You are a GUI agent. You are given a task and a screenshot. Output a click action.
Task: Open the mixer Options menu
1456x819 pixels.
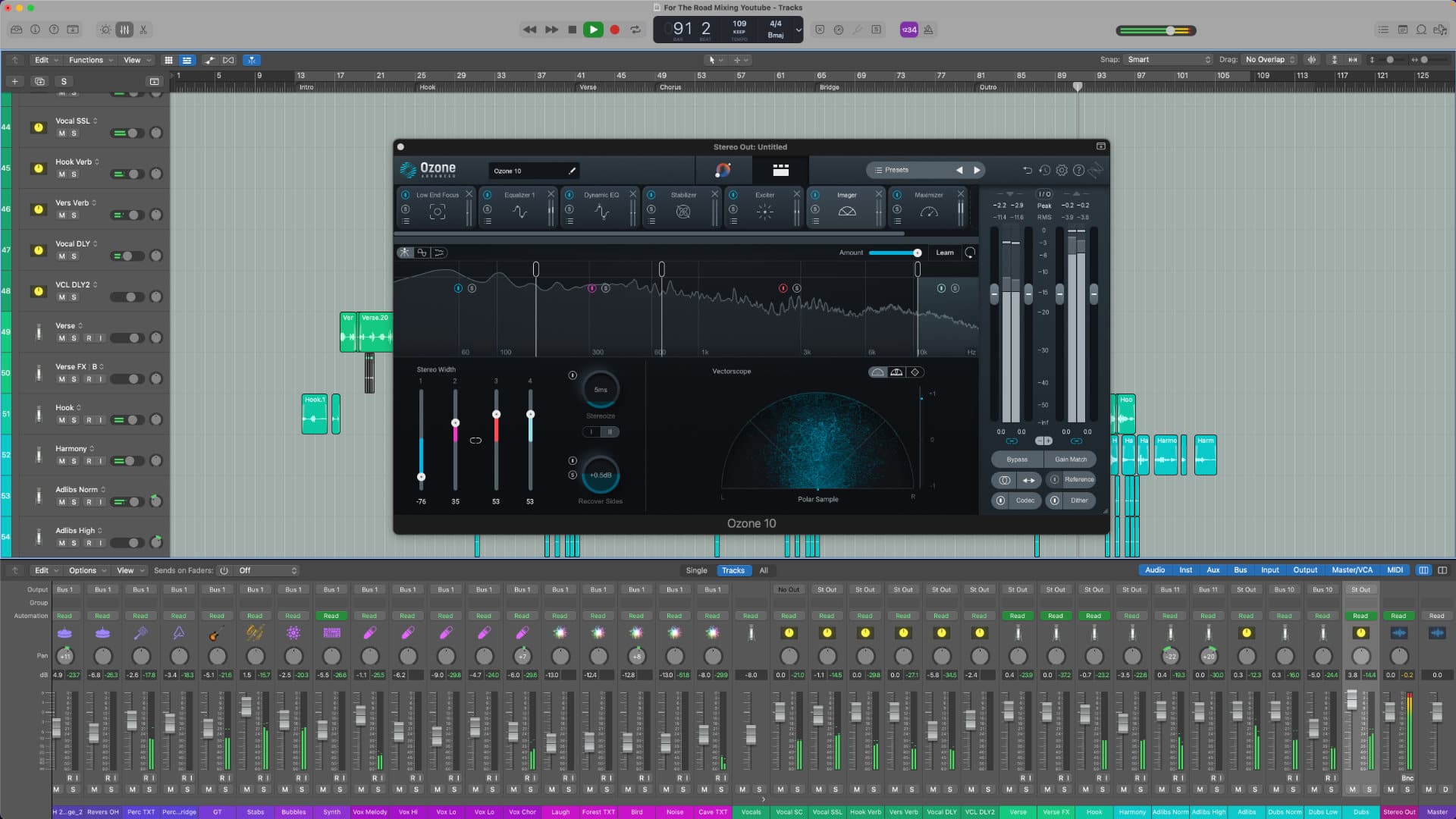(x=86, y=570)
